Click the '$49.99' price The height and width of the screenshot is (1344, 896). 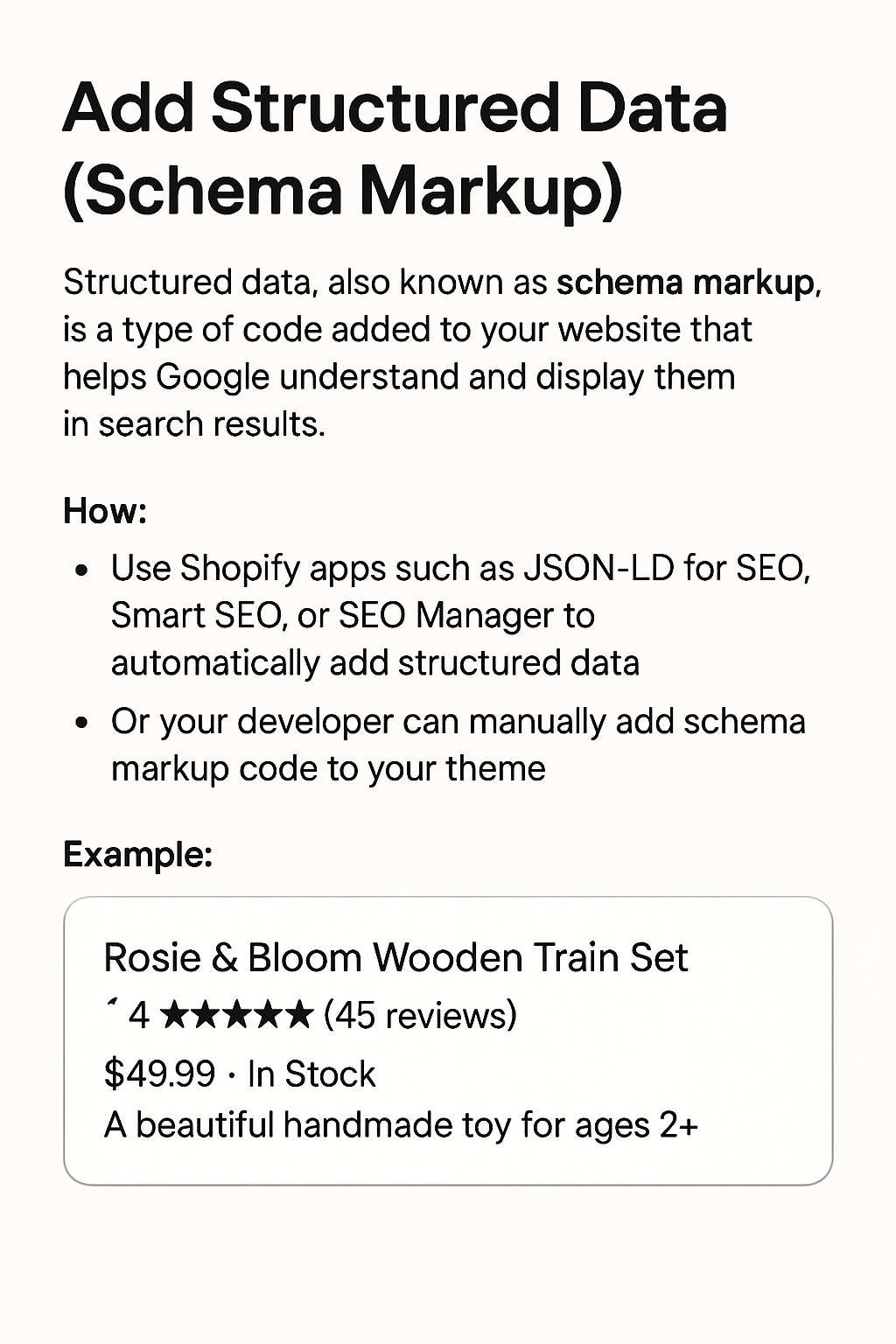click(159, 1074)
